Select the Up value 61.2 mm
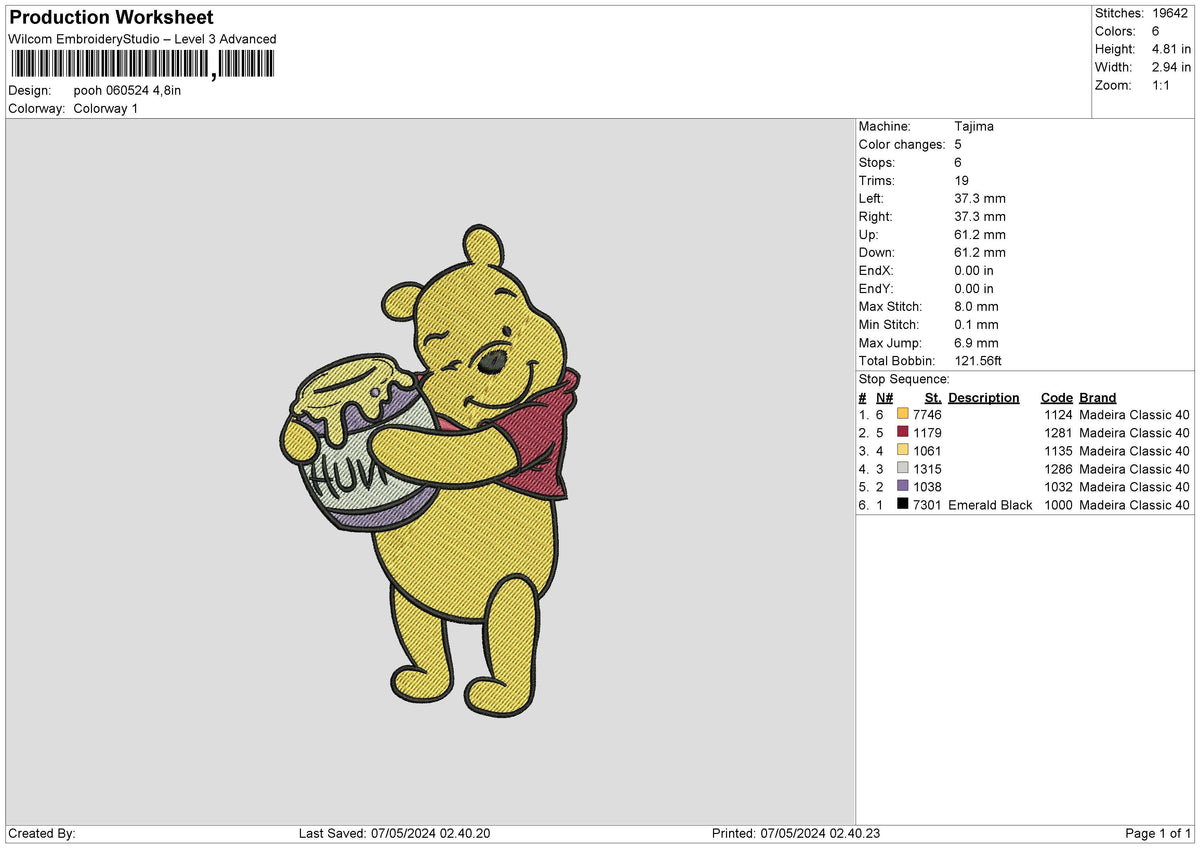Viewport: 1200px width, 848px height. 980,235
